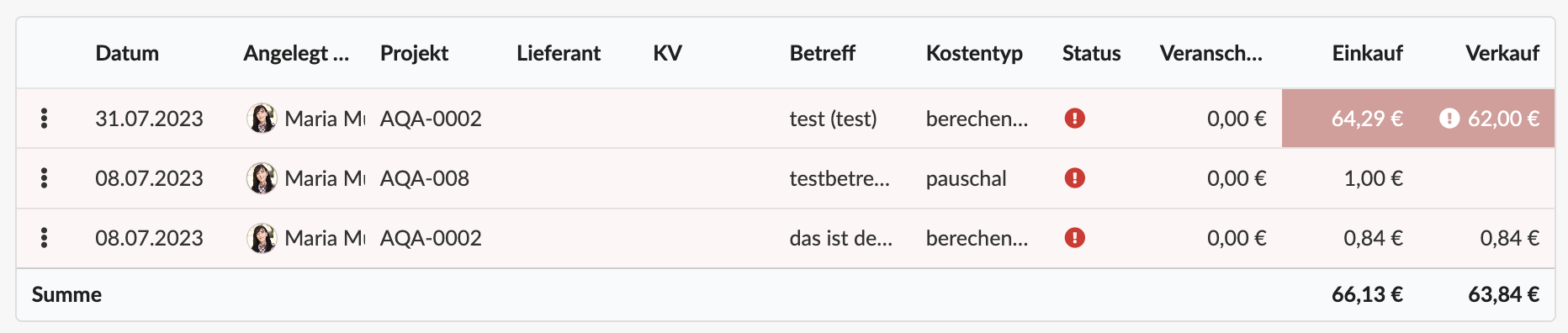The width and height of the screenshot is (1568, 333).
Task: Open the three-dot menu for the AQA-008 row
Action: pyautogui.click(x=44, y=178)
